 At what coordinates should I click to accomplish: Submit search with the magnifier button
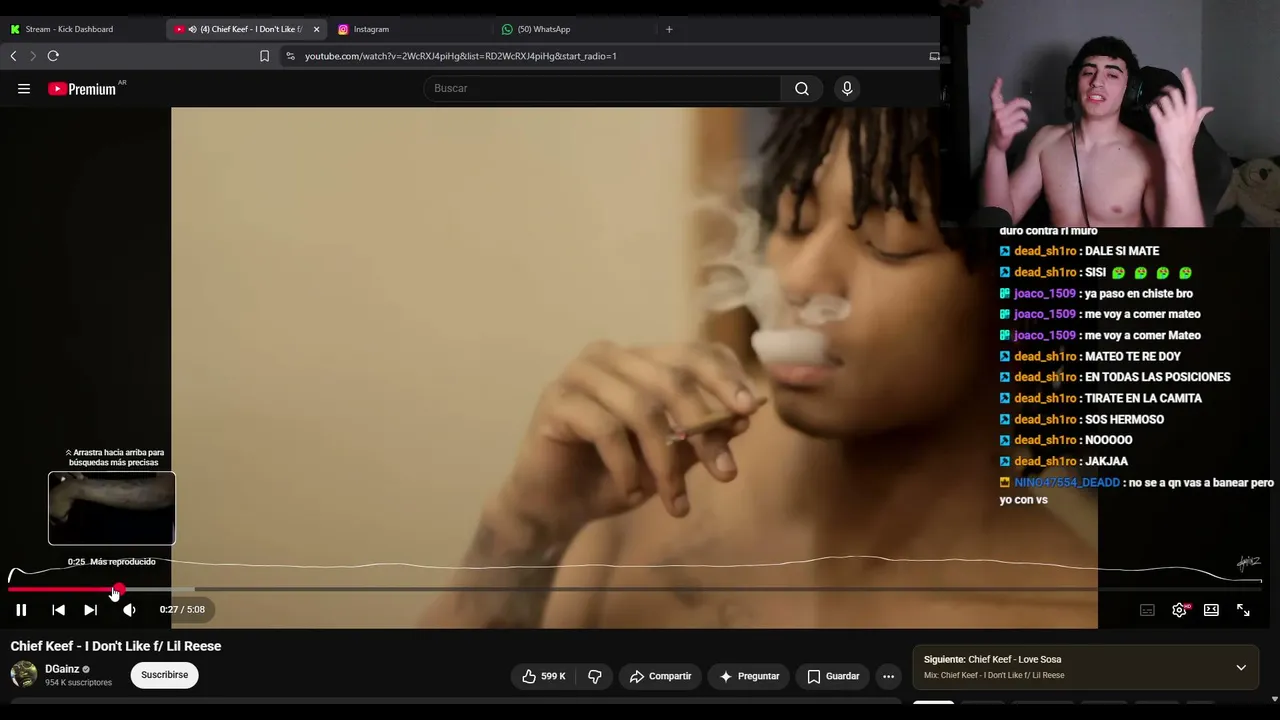point(802,89)
